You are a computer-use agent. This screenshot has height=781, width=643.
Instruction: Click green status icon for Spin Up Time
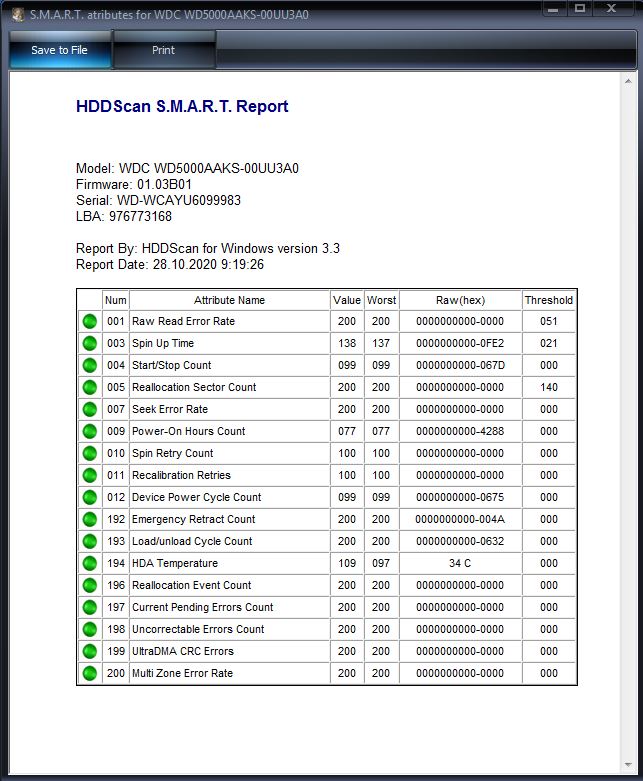pyautogui.click(x=90, y=343)
